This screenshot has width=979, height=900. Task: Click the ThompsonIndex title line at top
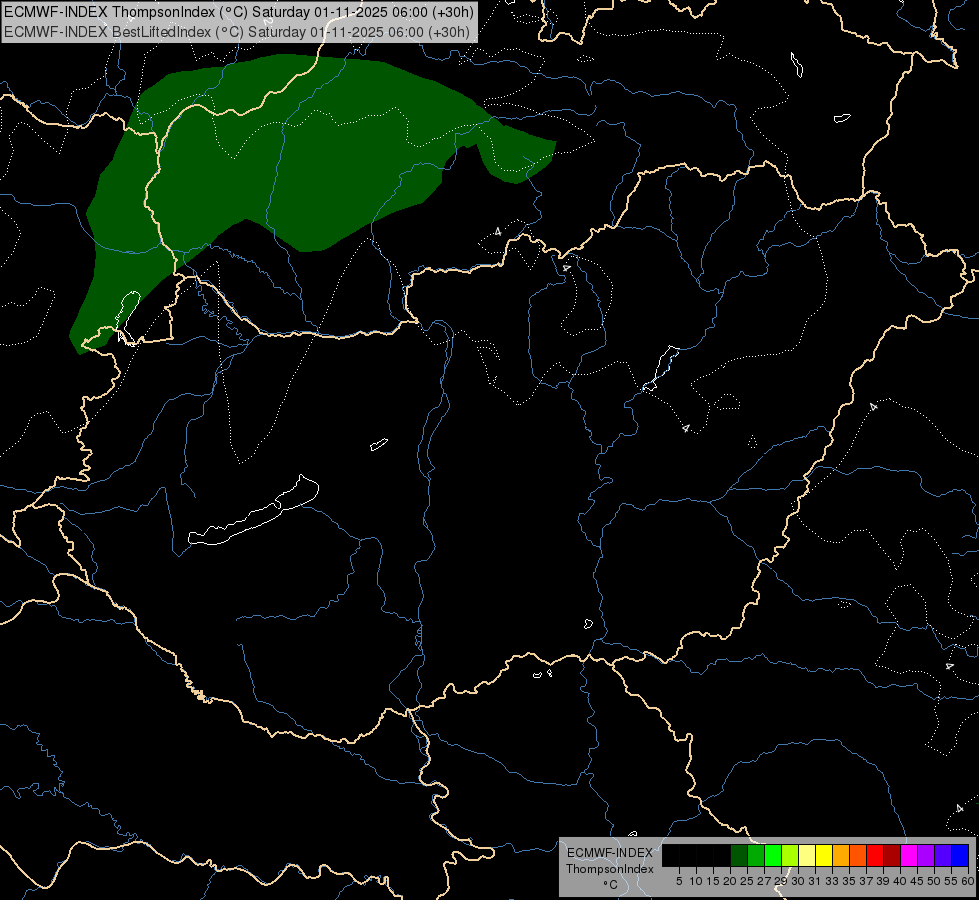coord(239,12)
